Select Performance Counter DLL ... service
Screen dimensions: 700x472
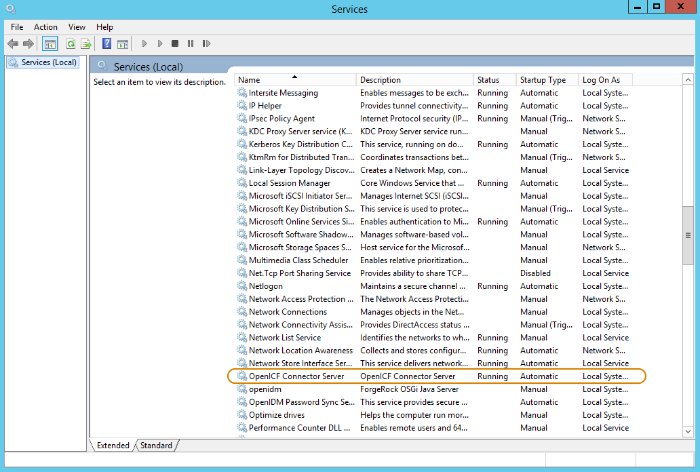[299, 428]
